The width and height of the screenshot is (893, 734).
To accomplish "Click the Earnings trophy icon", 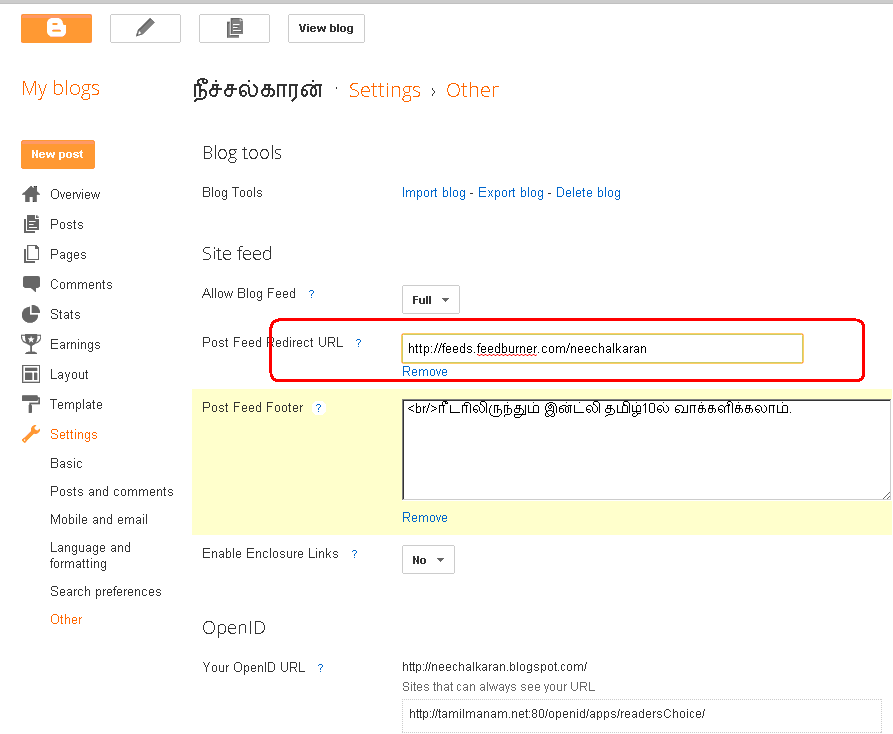I will click(x=31, y=344).
